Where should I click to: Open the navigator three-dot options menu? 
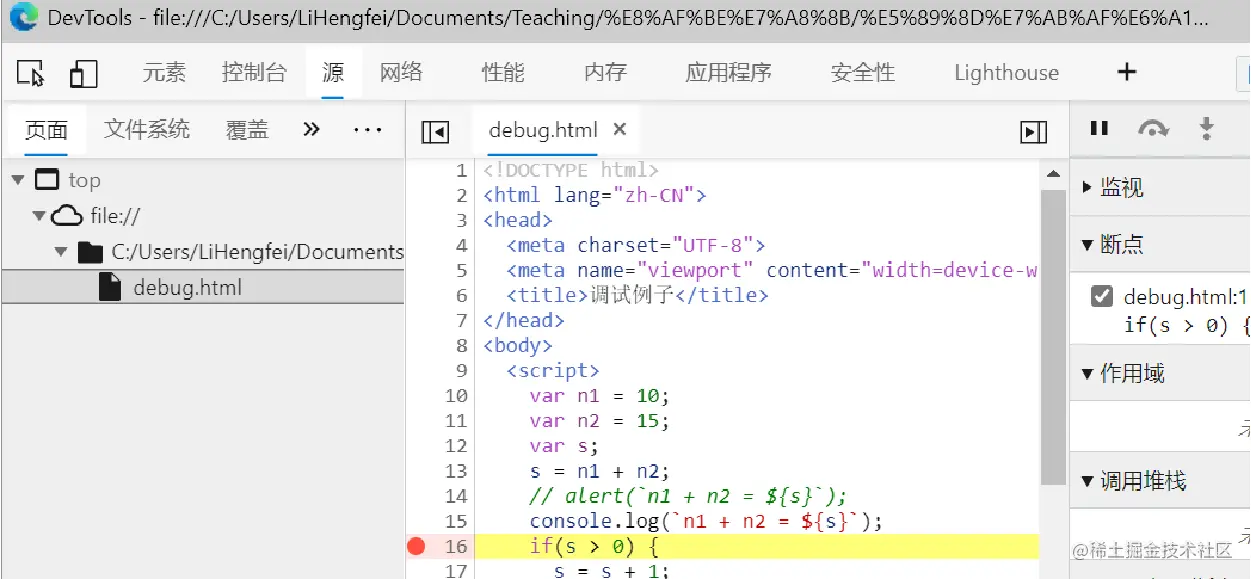coord(367,130)
